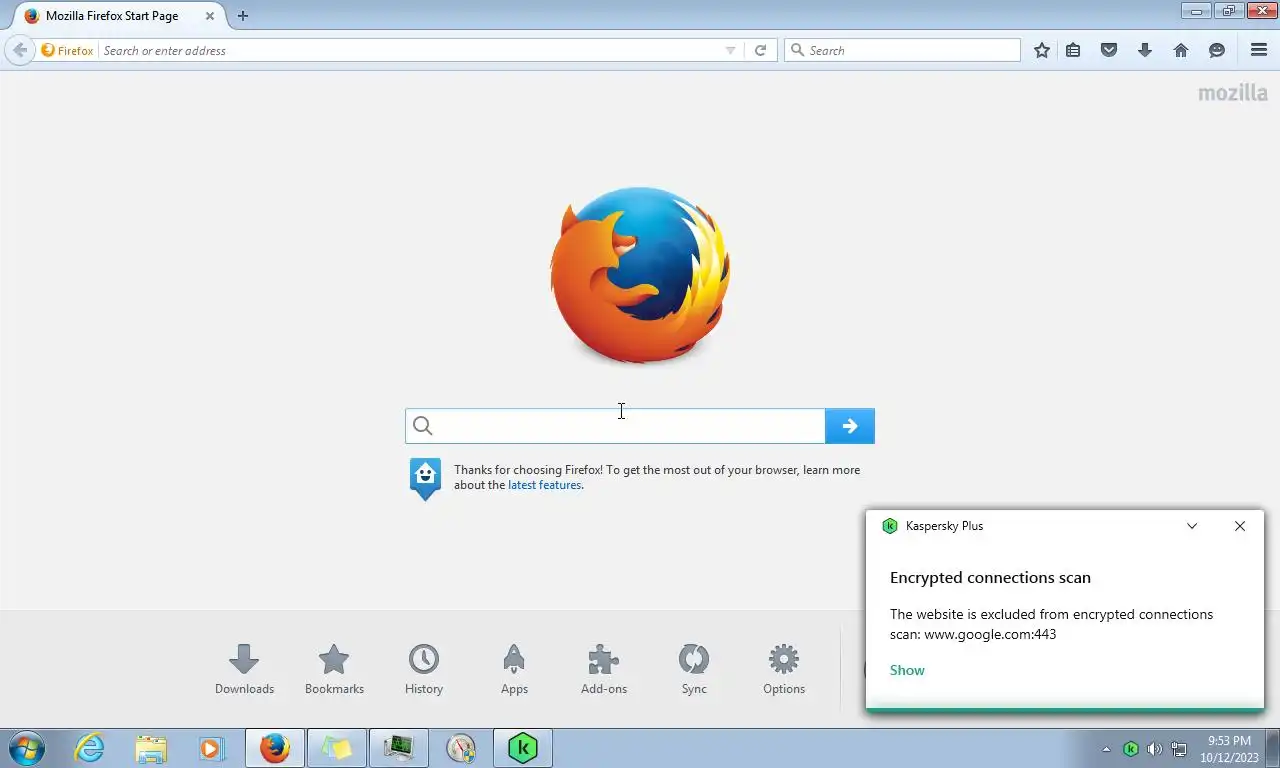
Task: Click the Firefox logo image
Action: click(640, 275)
